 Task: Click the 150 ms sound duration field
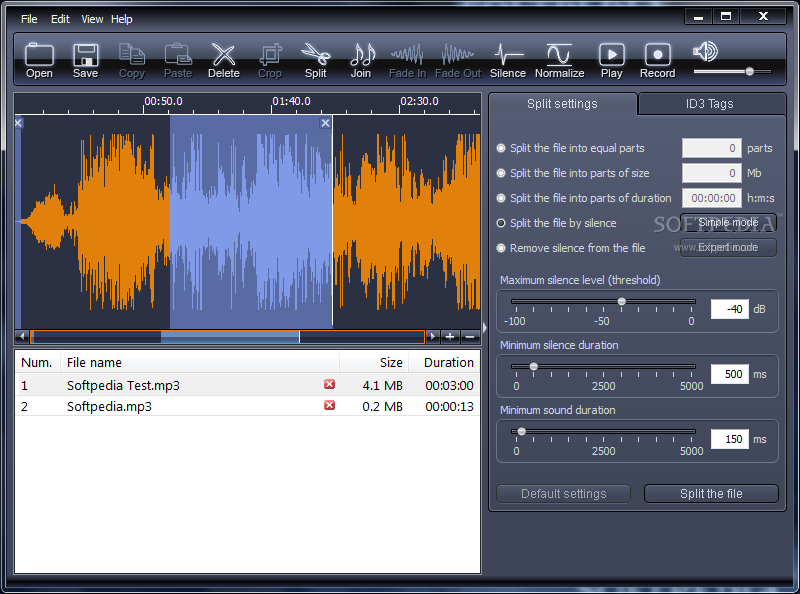click(730, 439)
